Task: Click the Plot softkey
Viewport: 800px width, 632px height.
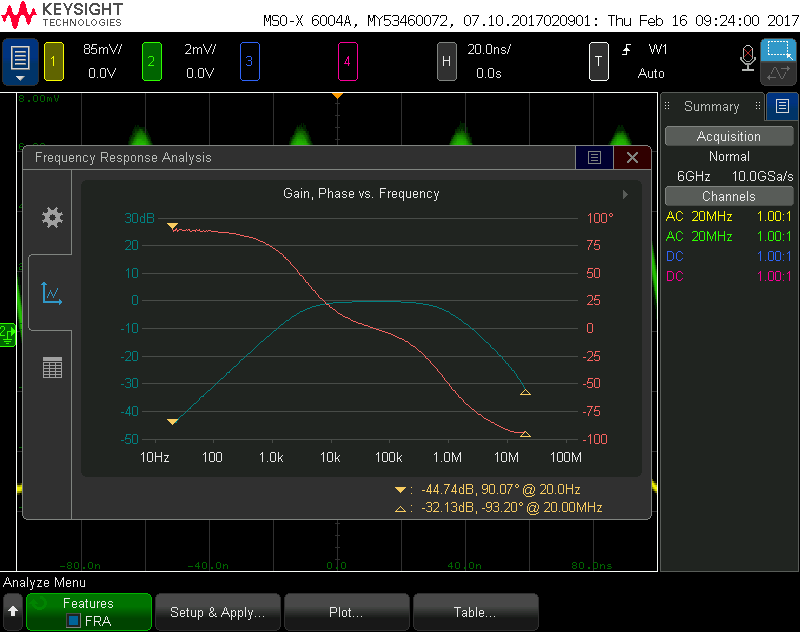Action: (x=346, y=611)
